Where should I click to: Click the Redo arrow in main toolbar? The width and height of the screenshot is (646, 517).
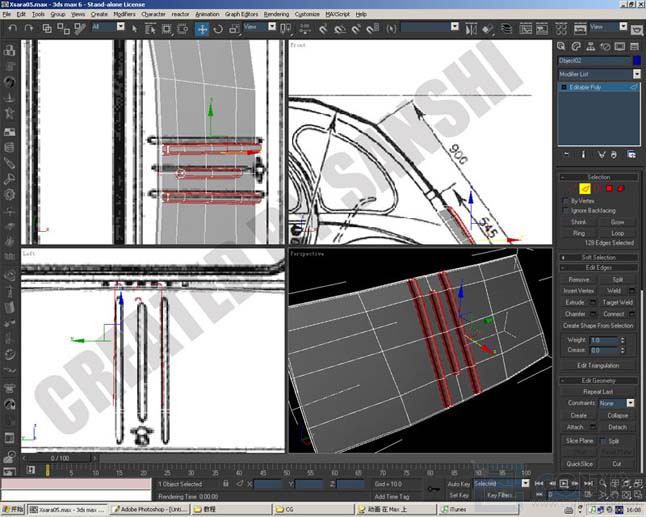[x=28, y=28]
